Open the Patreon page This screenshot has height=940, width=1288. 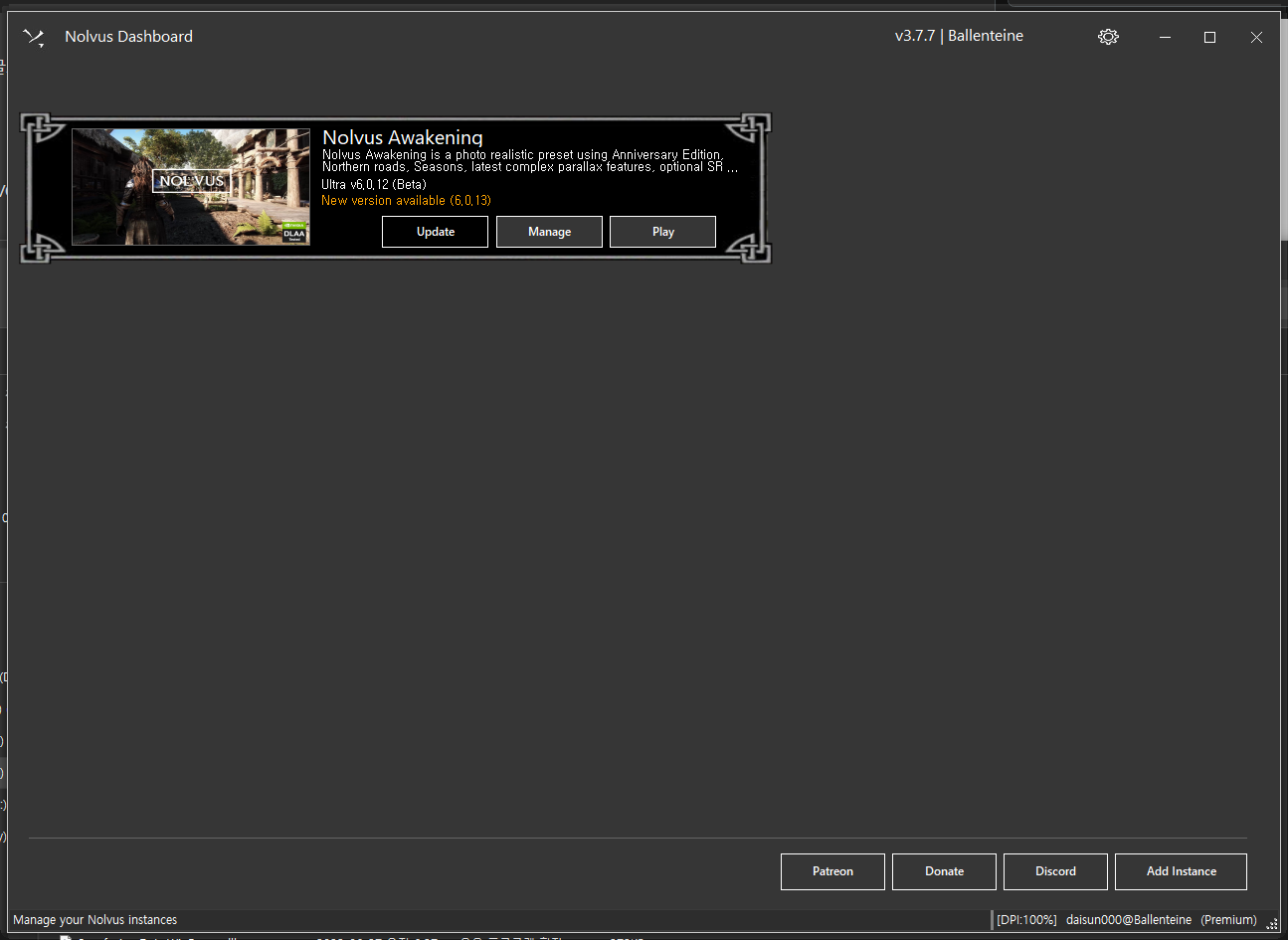[832, 871]
